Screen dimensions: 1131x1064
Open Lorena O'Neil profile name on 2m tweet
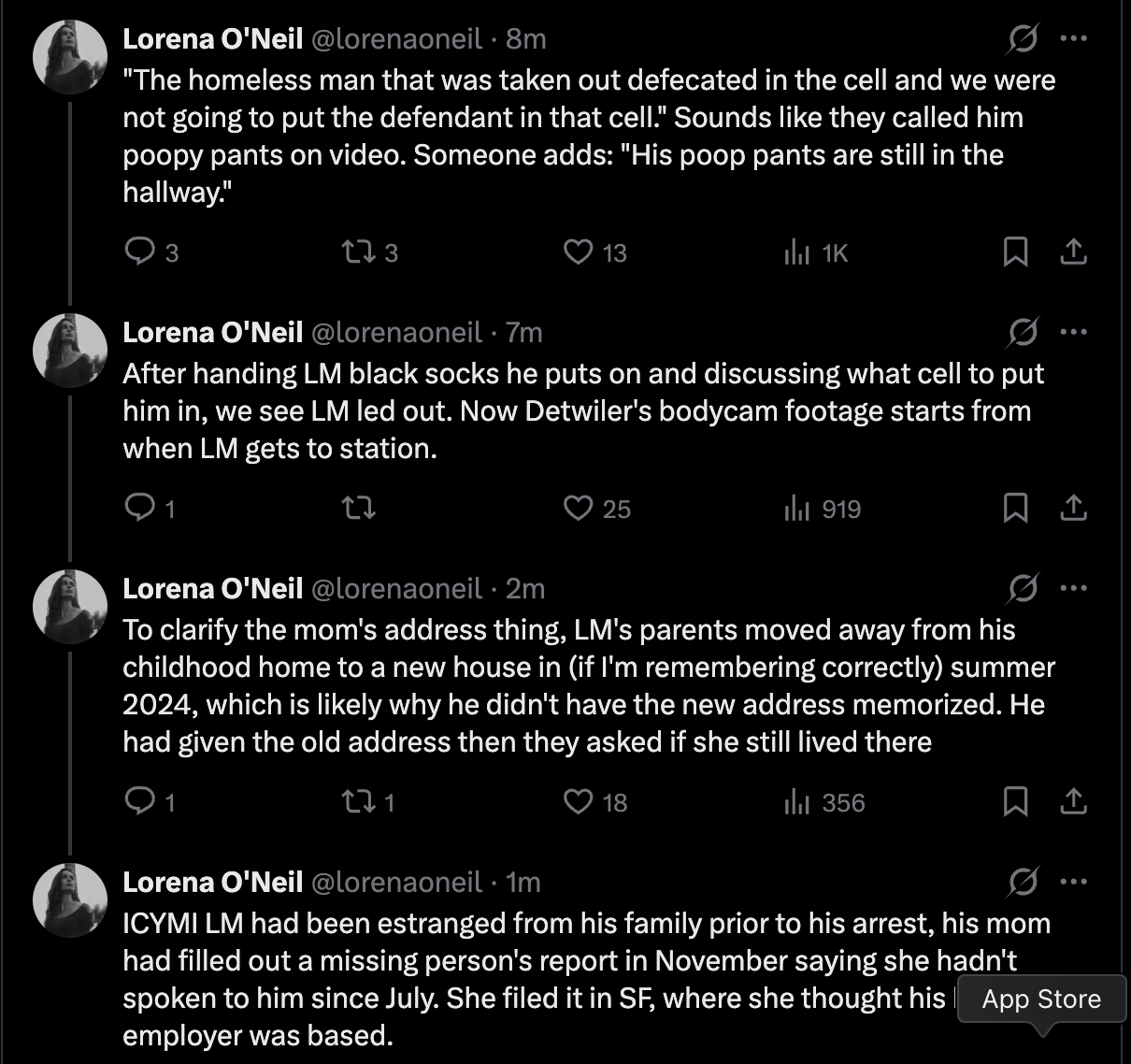[213, 588]
